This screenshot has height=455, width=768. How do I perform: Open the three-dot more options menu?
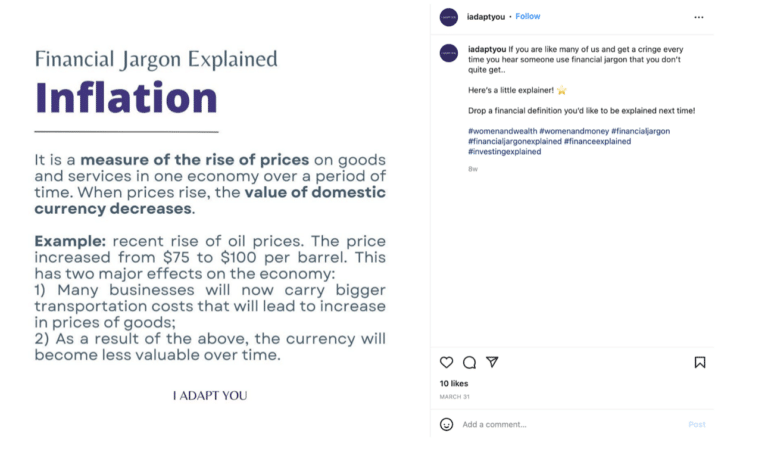tap(699, 17)
